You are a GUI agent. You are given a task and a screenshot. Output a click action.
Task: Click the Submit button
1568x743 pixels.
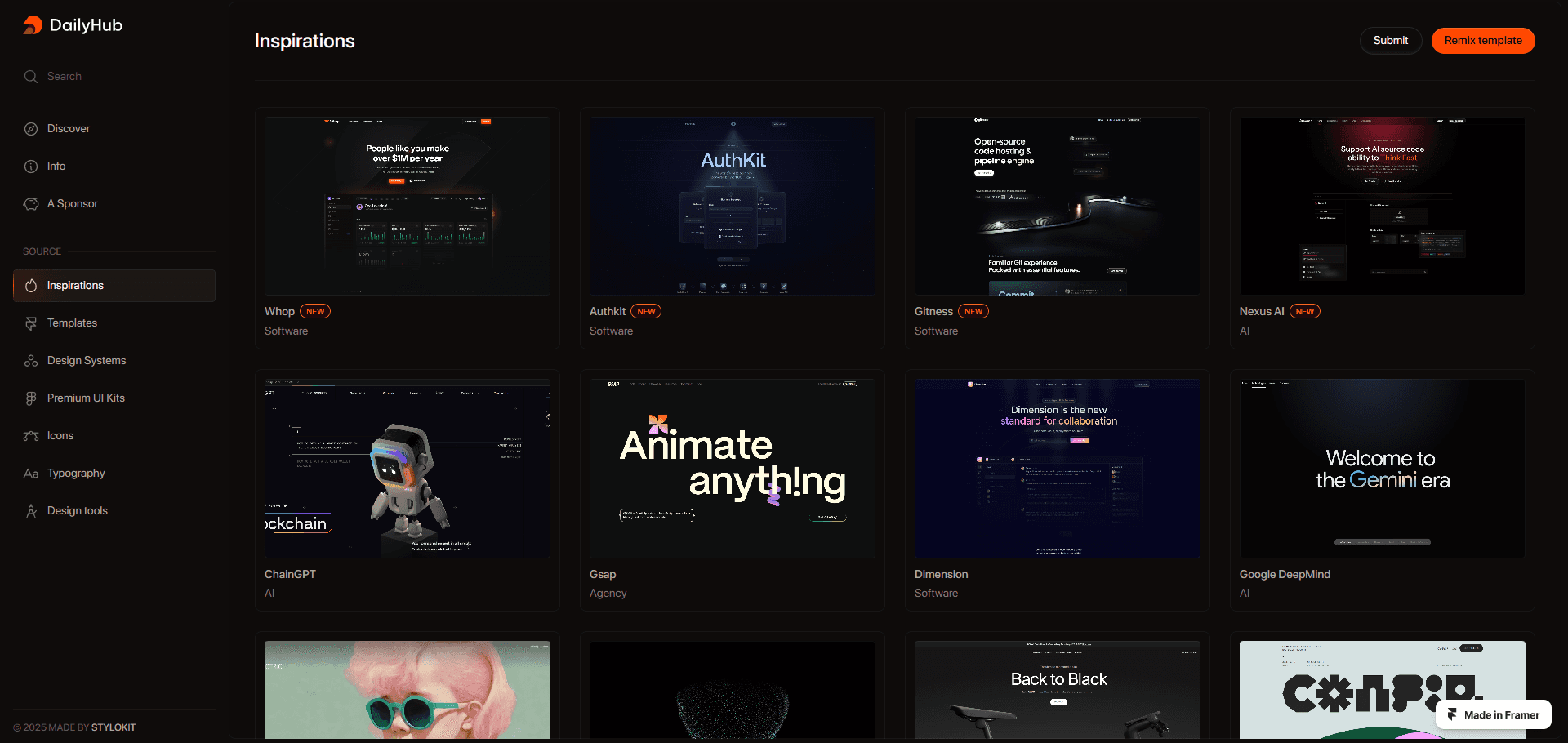(x=1390, y=41)
